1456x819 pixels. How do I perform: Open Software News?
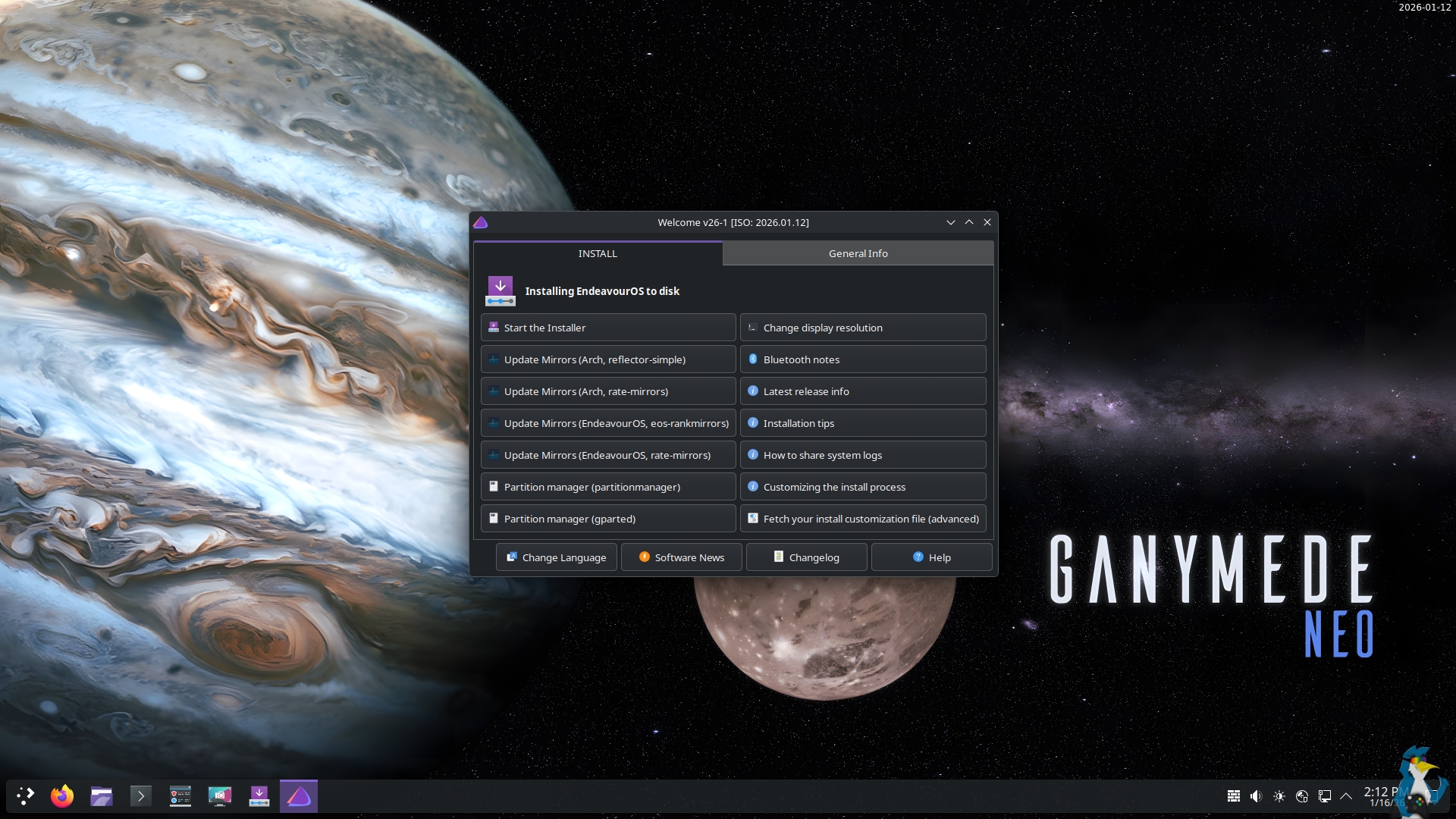(x=681, y=557)
